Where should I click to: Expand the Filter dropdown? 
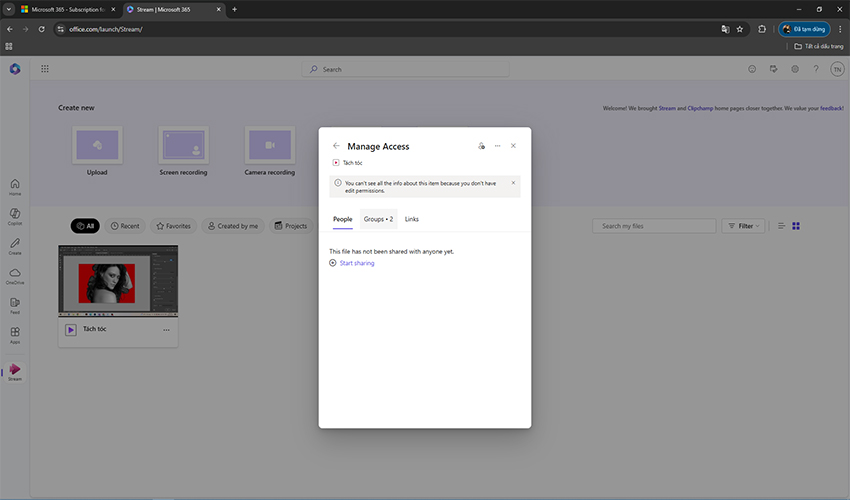coord(743,226)
